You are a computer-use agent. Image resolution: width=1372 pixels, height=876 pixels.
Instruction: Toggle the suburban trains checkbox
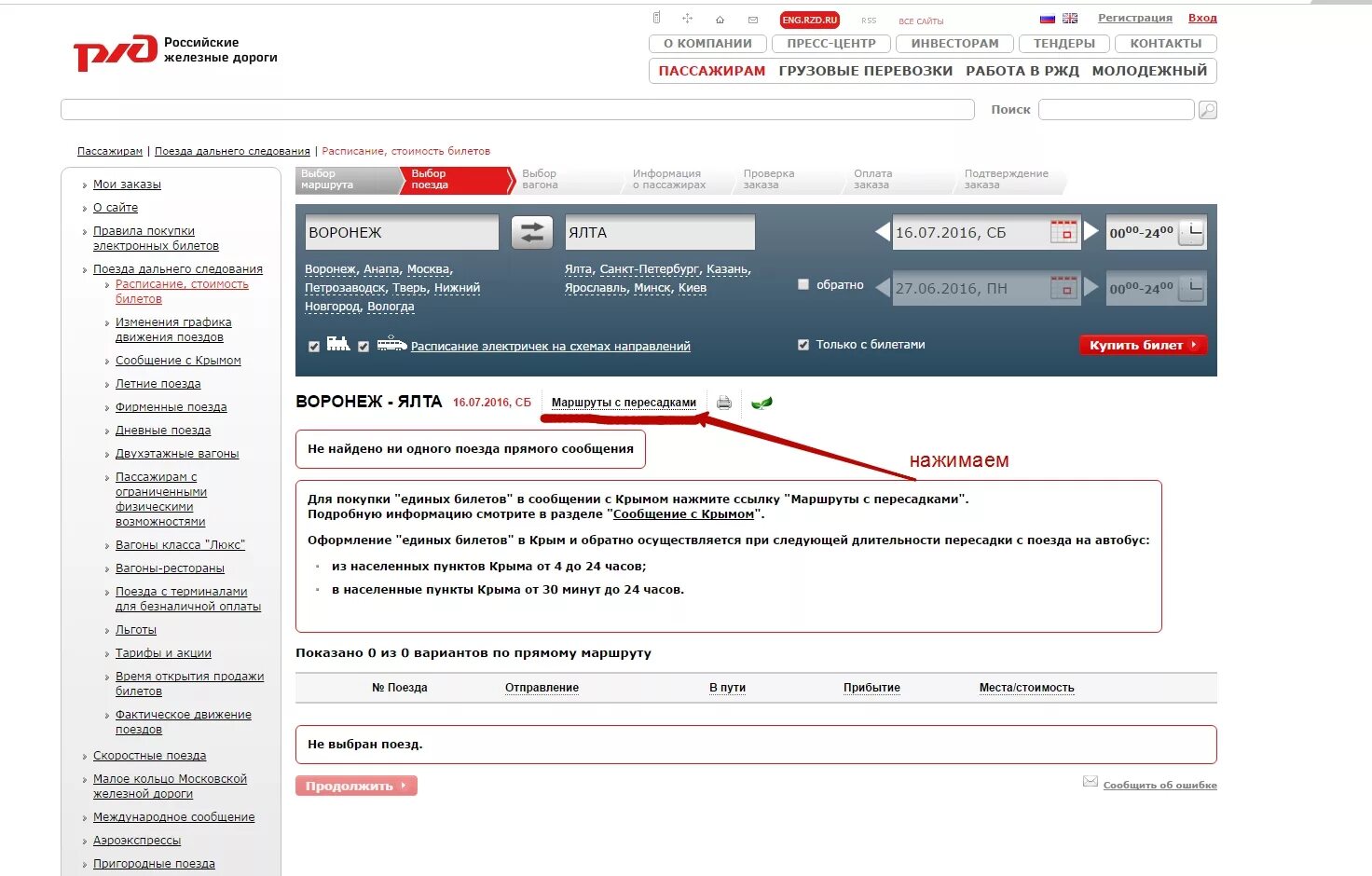(364, 347)
